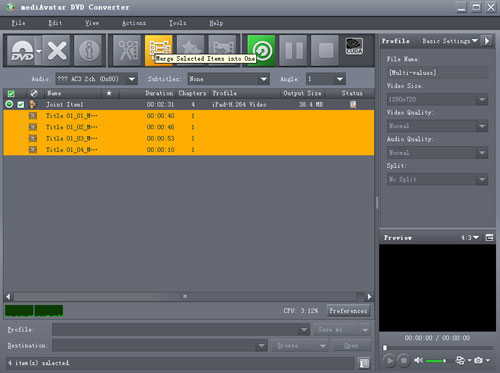Open the bottom Profile combo box
This screenshot has height=373, width=500.
(x=181, y=330)
